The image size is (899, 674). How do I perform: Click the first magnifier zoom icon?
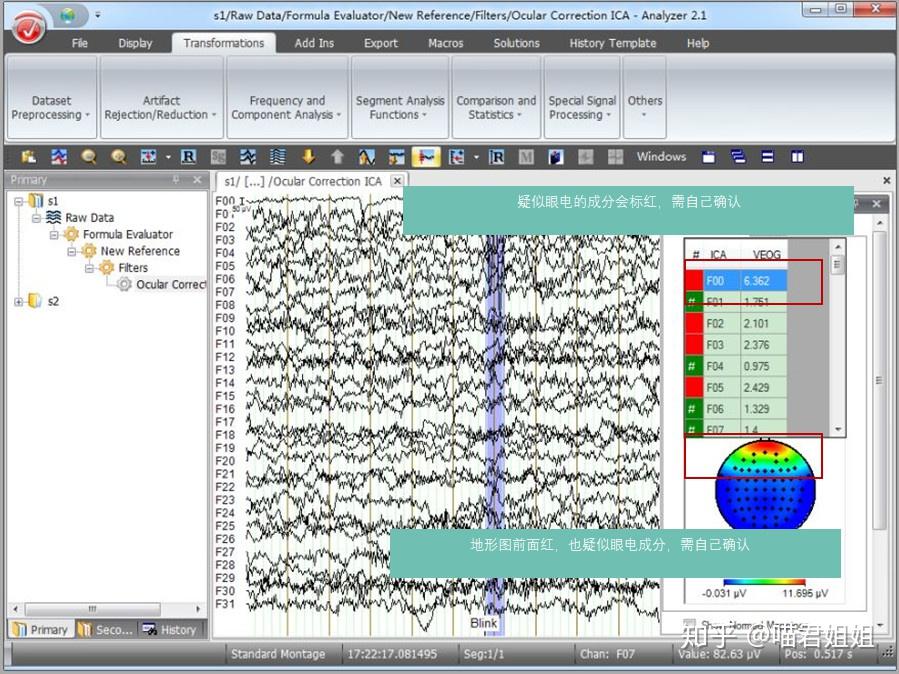point(89,156)
